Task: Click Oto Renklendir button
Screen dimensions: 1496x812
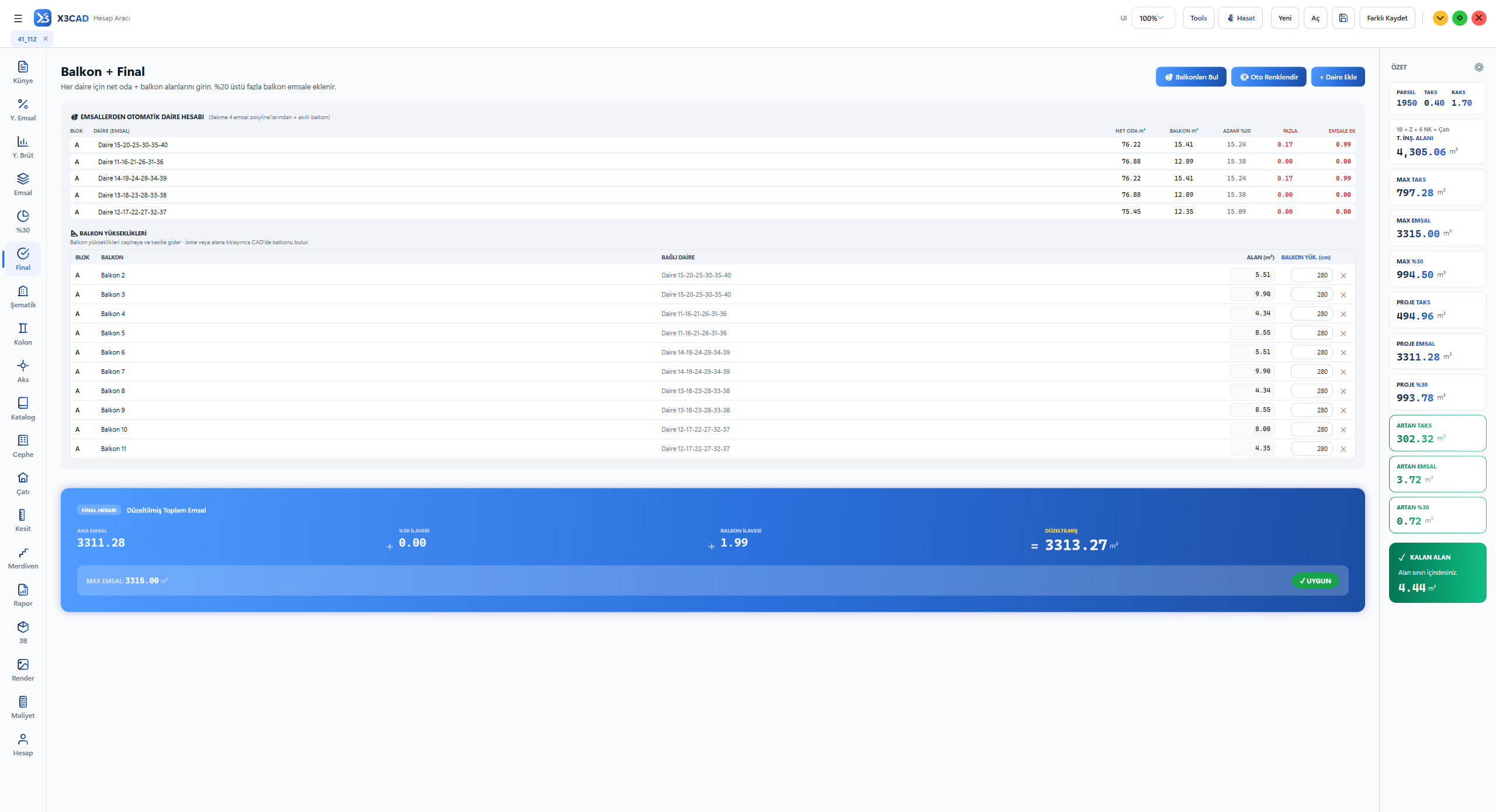Action: tap(1268, 77)
